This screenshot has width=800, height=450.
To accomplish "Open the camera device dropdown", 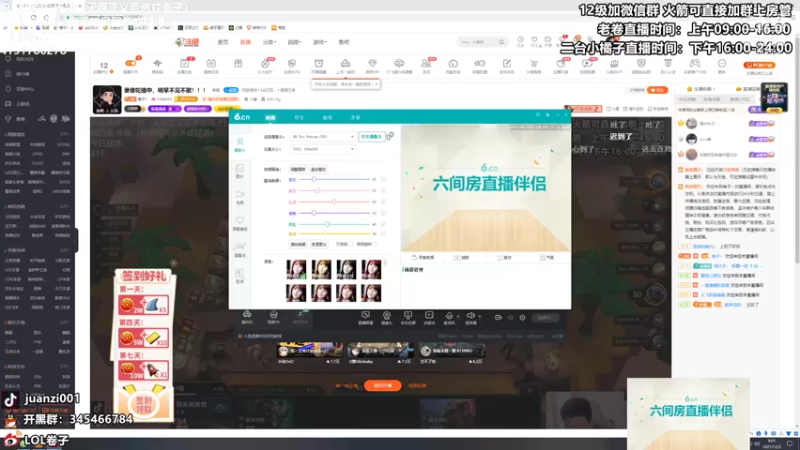I will tap(322, 137).
